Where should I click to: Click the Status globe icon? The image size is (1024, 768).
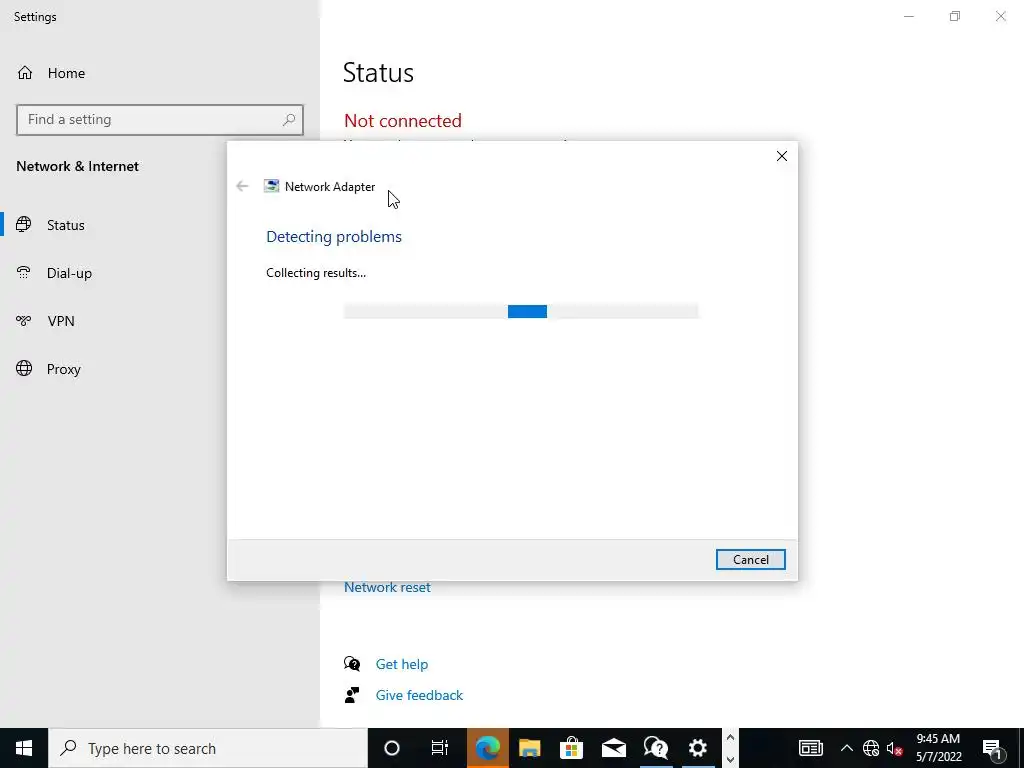pos(24,225)
